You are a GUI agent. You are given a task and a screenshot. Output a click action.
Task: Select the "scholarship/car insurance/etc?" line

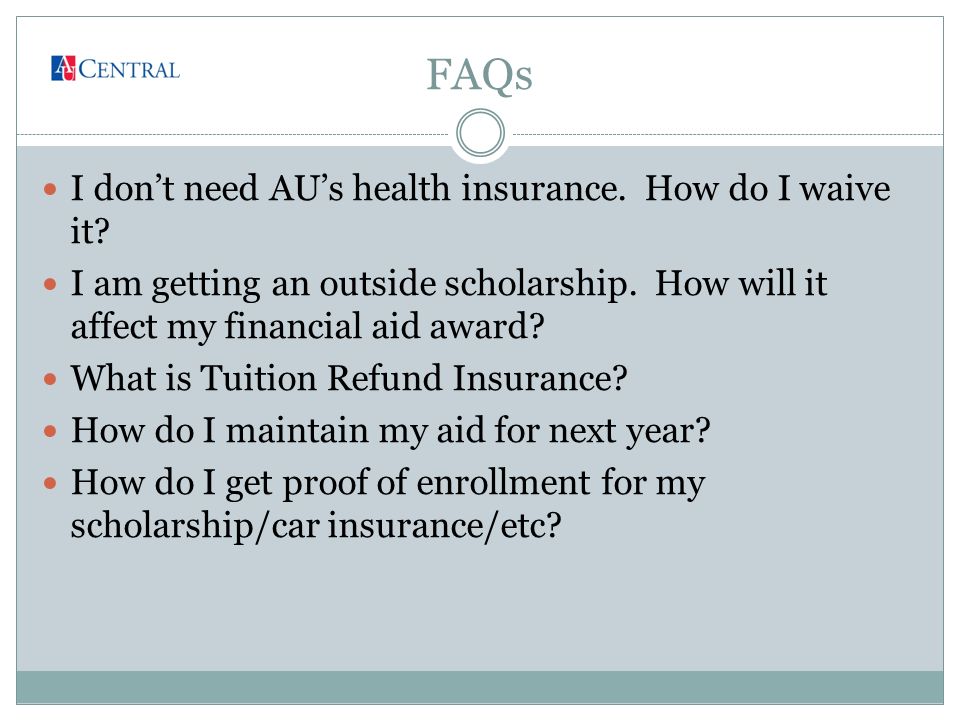(316, 526)
